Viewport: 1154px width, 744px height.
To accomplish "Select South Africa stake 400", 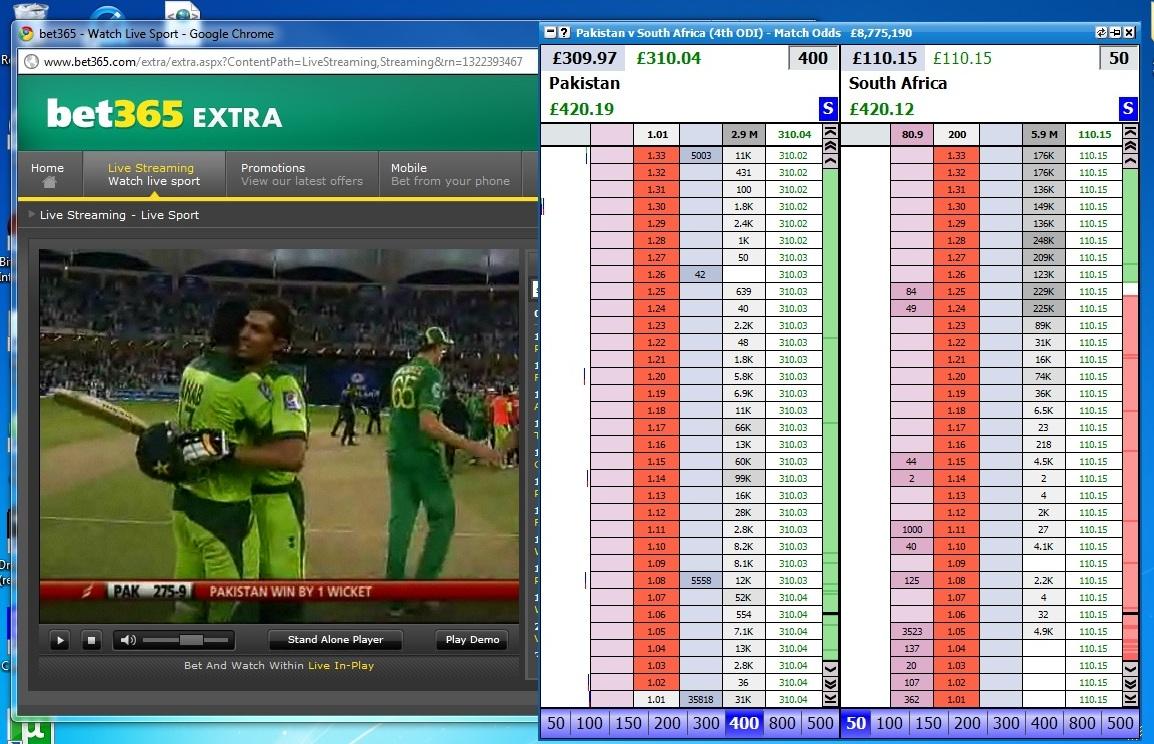I will coord(1044,723).
